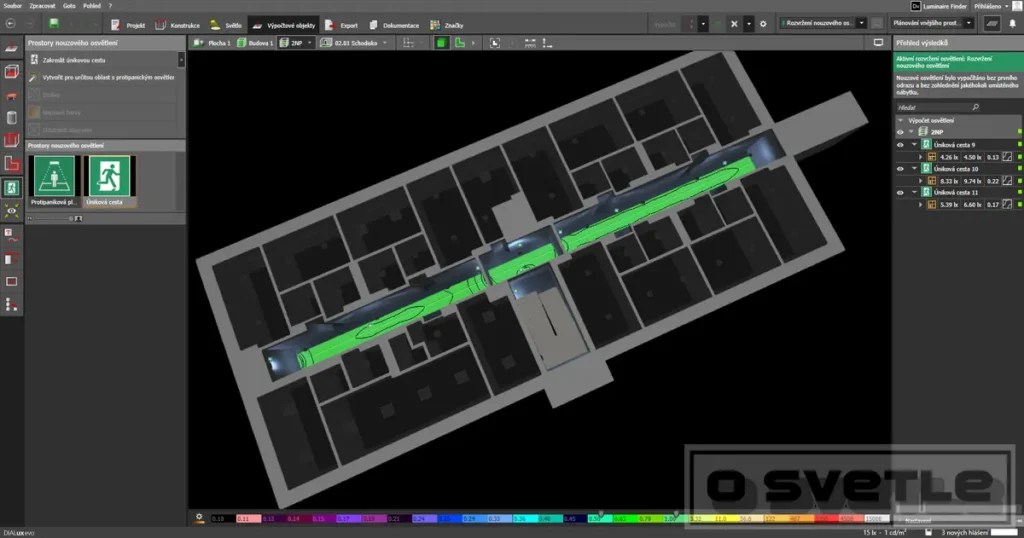Open the Zpracovat menu

pyautogui.click(x=42, y=6)
